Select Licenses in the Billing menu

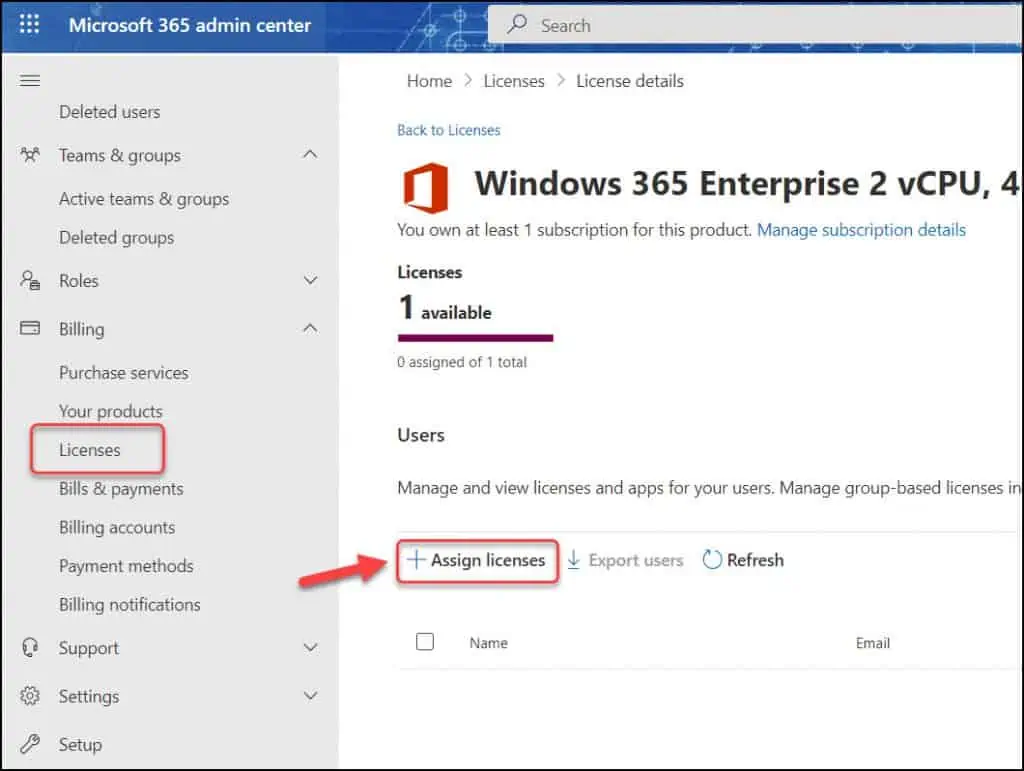coord(89,450)
